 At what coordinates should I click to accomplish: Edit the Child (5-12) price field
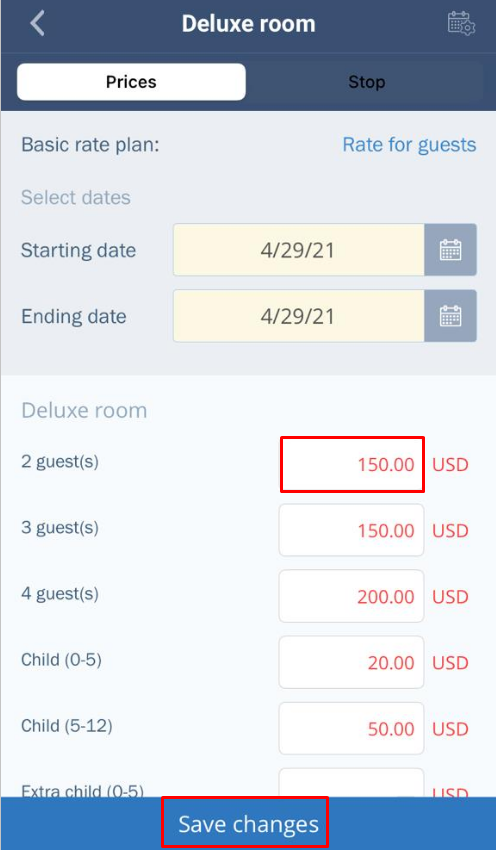coord(351,729)
